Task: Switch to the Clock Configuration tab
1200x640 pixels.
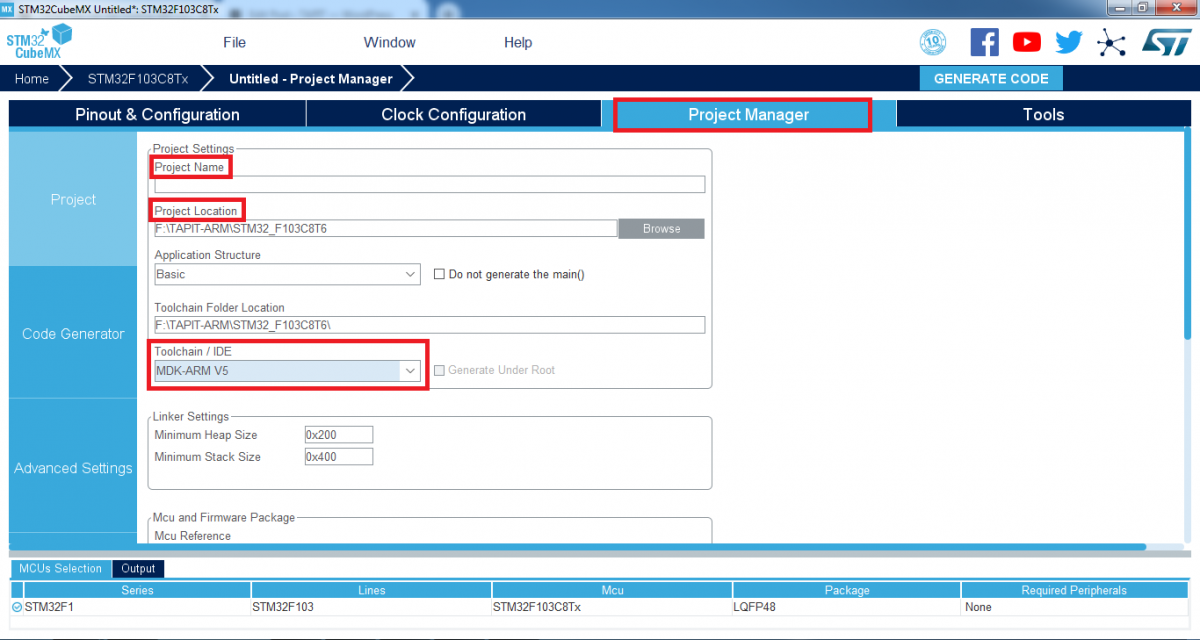Action: click(453, 115)
